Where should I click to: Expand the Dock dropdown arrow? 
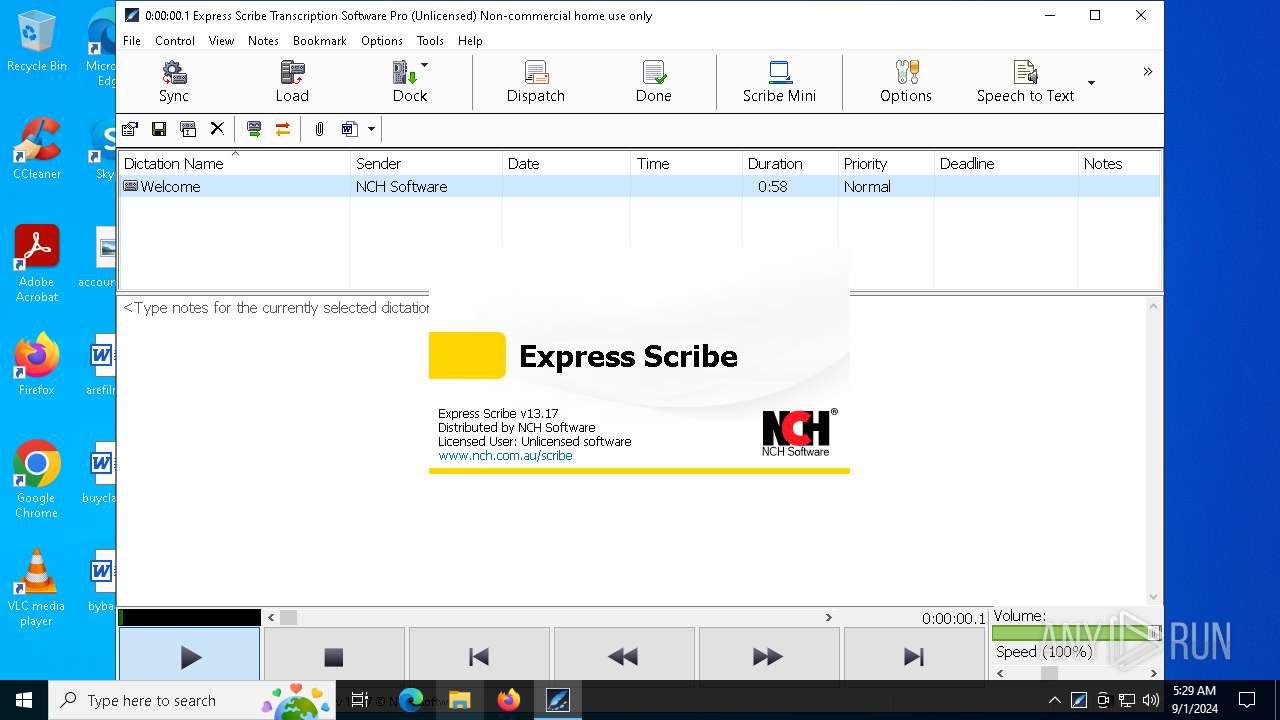click(425, 66)
